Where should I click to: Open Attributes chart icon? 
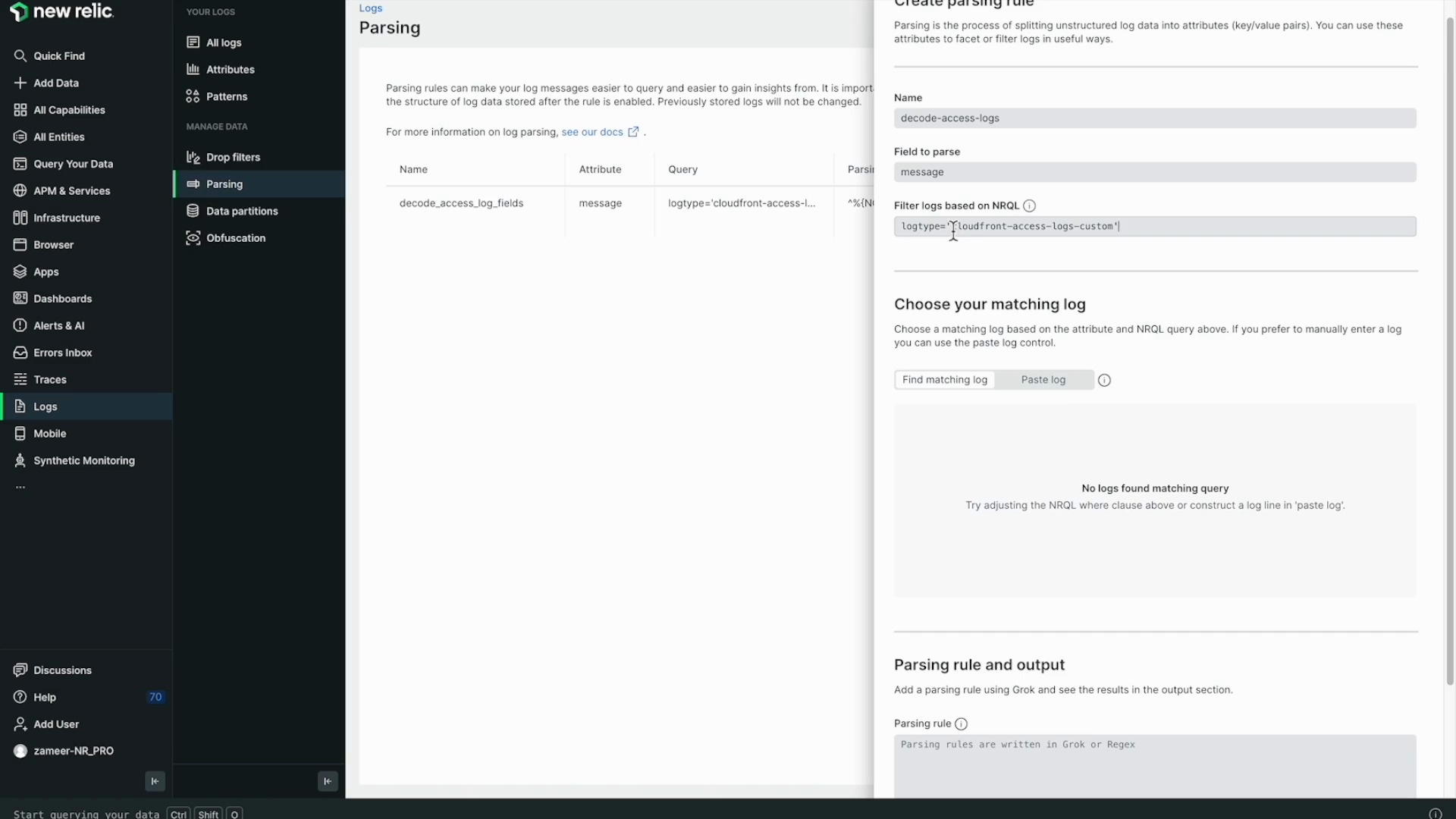pos(193,70)
